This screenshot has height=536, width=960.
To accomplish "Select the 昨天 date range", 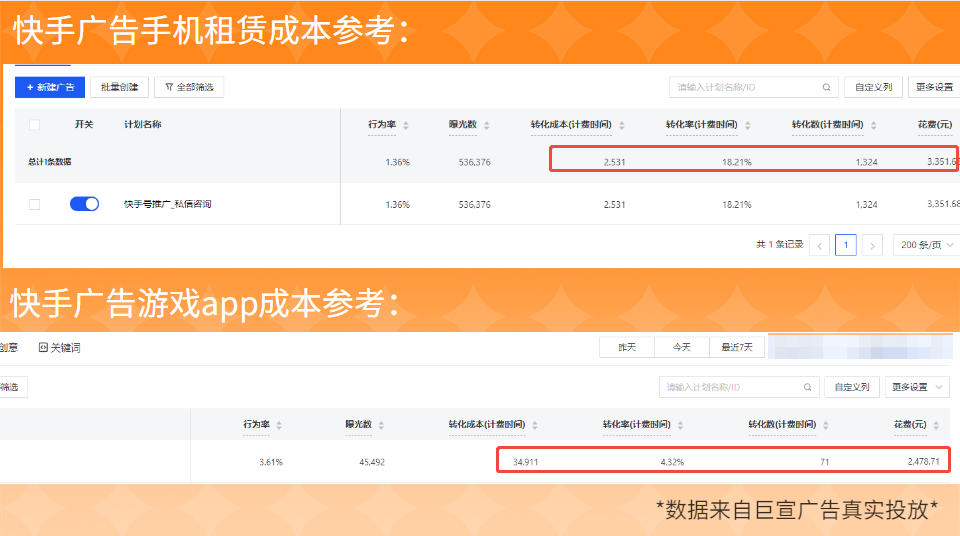I will click(x=627, y=347).
